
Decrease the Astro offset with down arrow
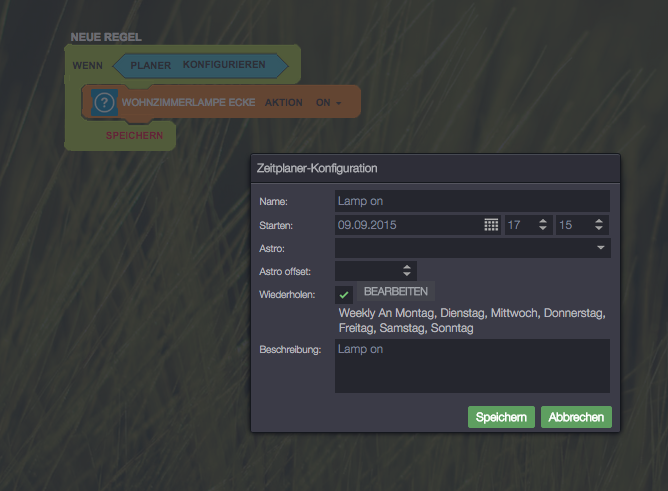click(x=407, y=275)
